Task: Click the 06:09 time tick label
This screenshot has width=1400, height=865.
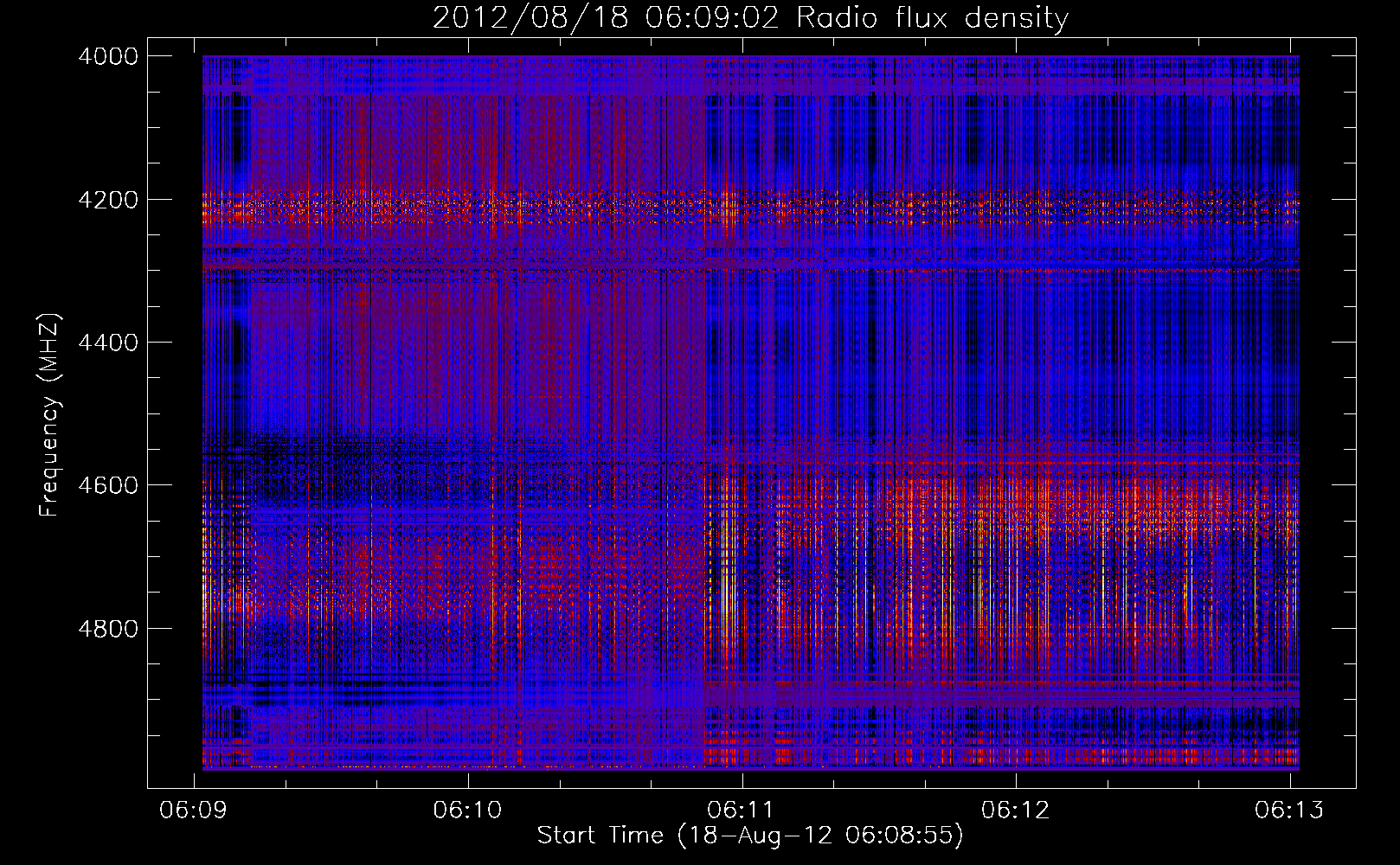Action: tap(194, 810)
